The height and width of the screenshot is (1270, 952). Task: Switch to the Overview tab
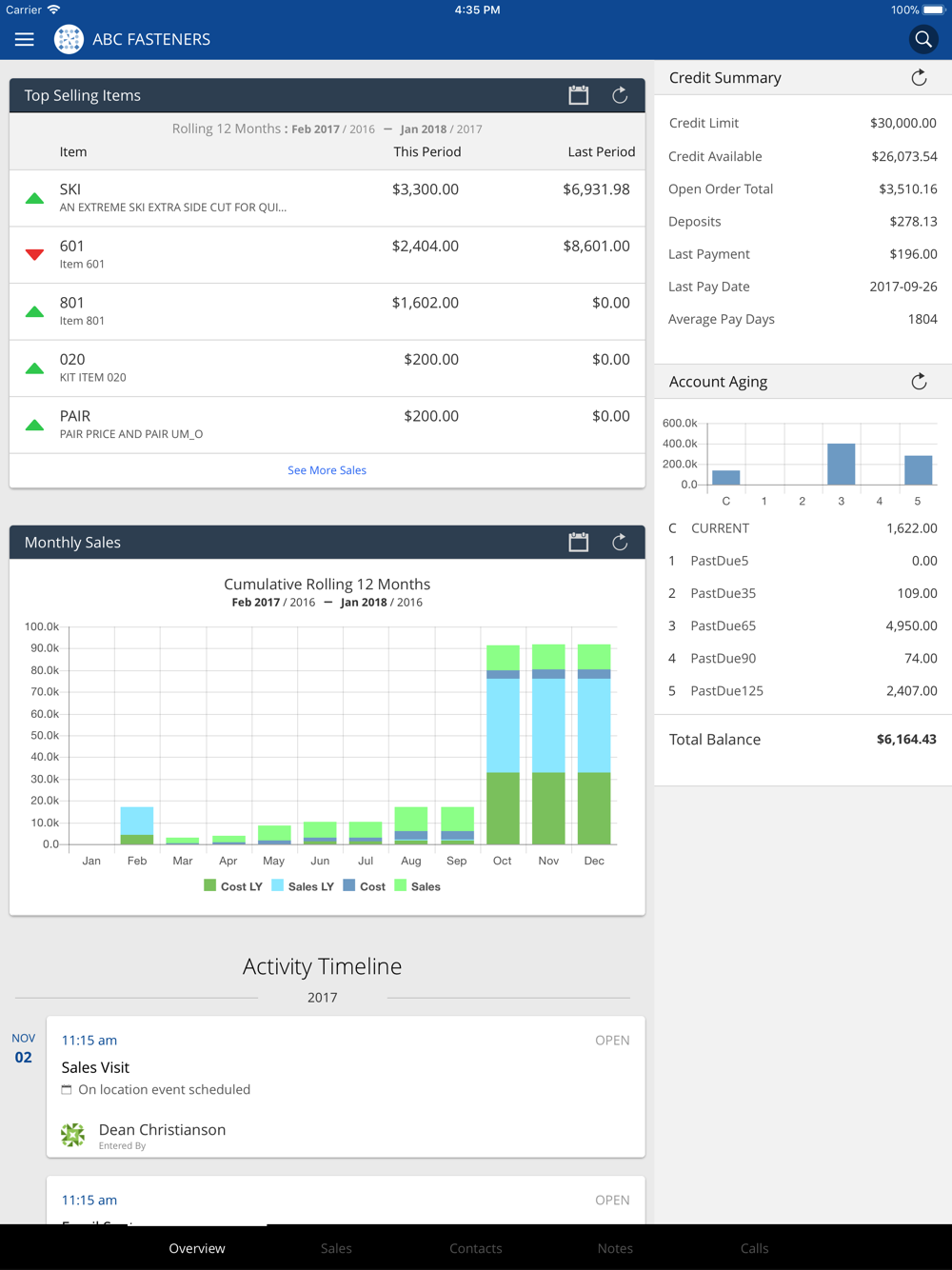point(197,1248)
